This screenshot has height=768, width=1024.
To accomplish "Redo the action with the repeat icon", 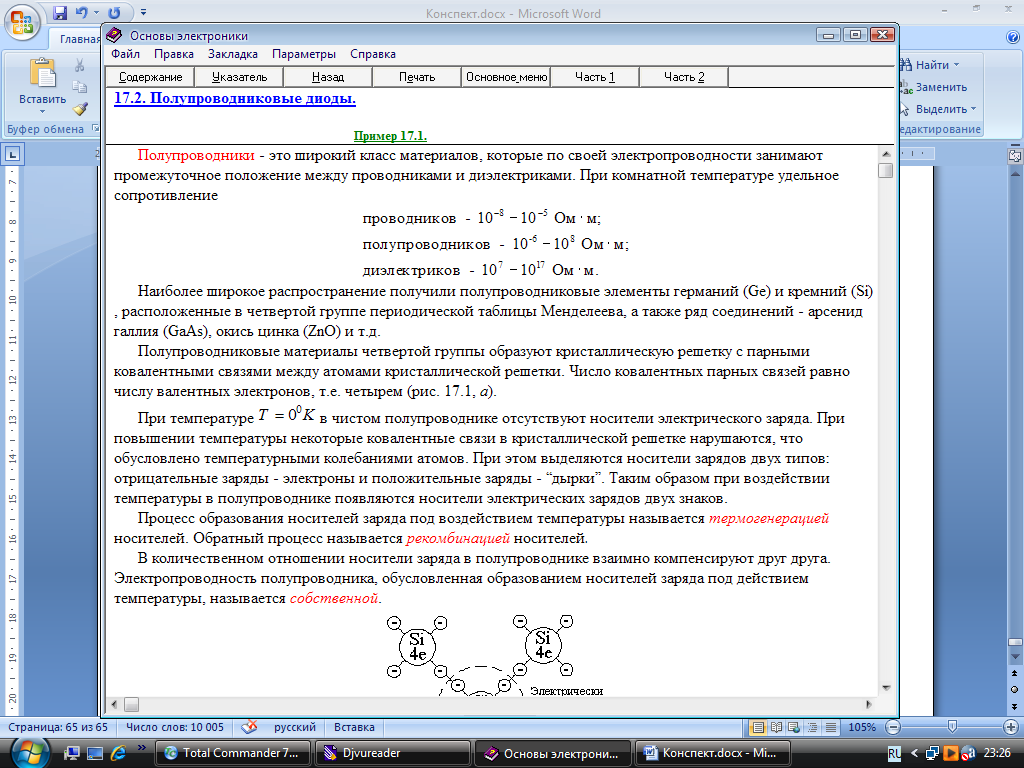I will click(x=115, y=12).
